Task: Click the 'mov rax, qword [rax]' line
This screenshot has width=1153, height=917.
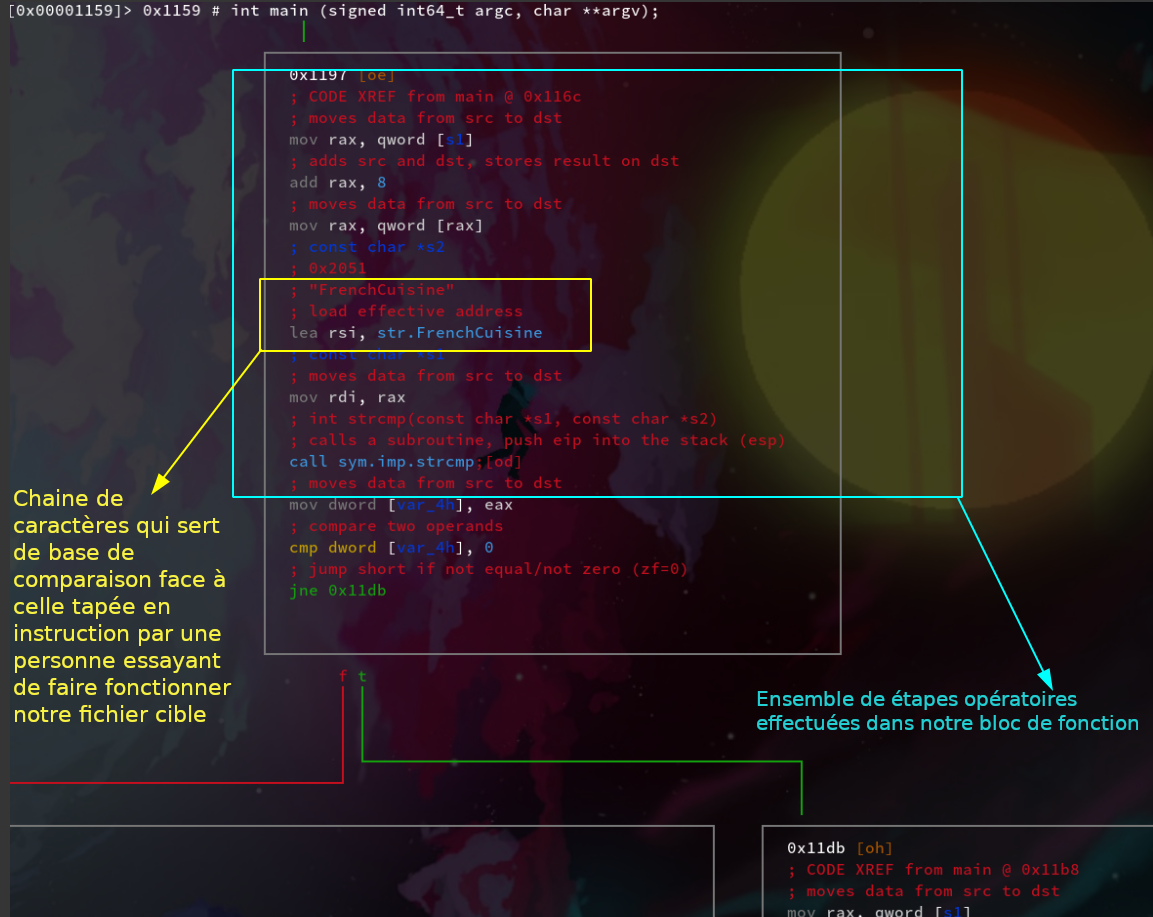Action: [386, 226]
